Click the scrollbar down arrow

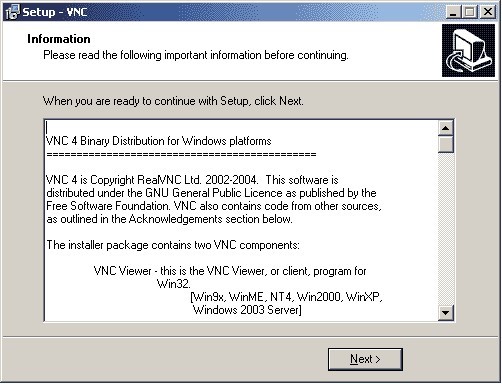[445, 313]
